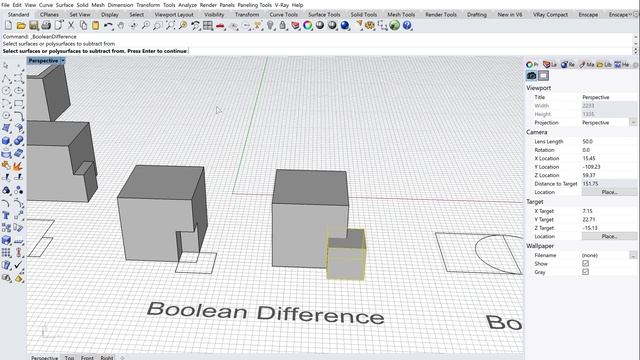Screen dimensions: 640x360
Task: Switch to the Drafting toolbar tab
Action: click(x=477, y=14)
